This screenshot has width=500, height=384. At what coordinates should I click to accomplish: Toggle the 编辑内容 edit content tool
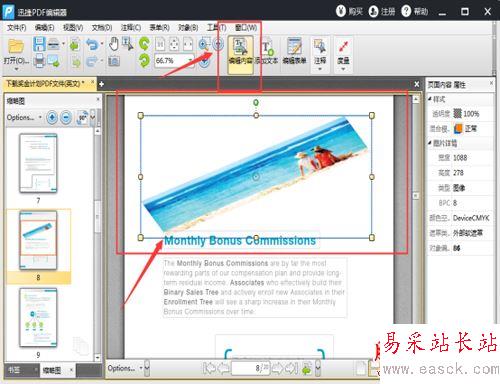(x=240, y=55)
